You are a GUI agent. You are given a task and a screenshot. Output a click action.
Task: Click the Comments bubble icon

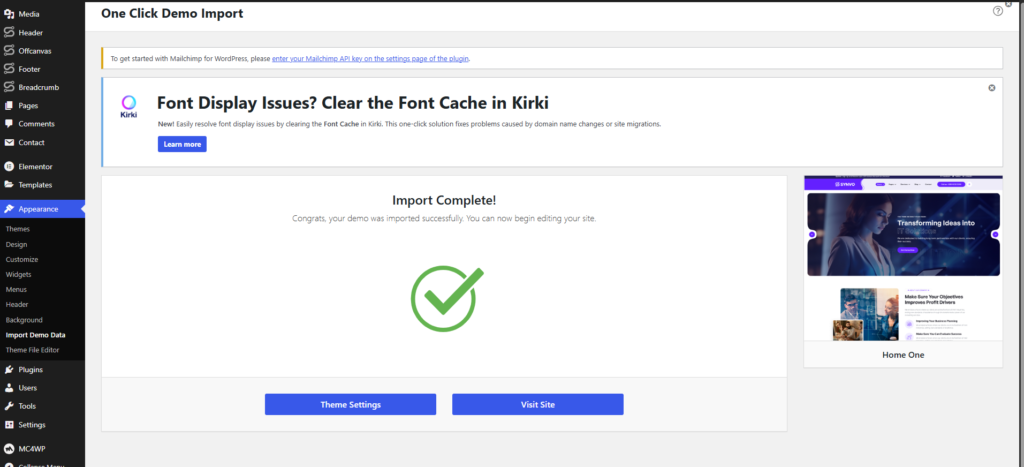pos(9,124)
